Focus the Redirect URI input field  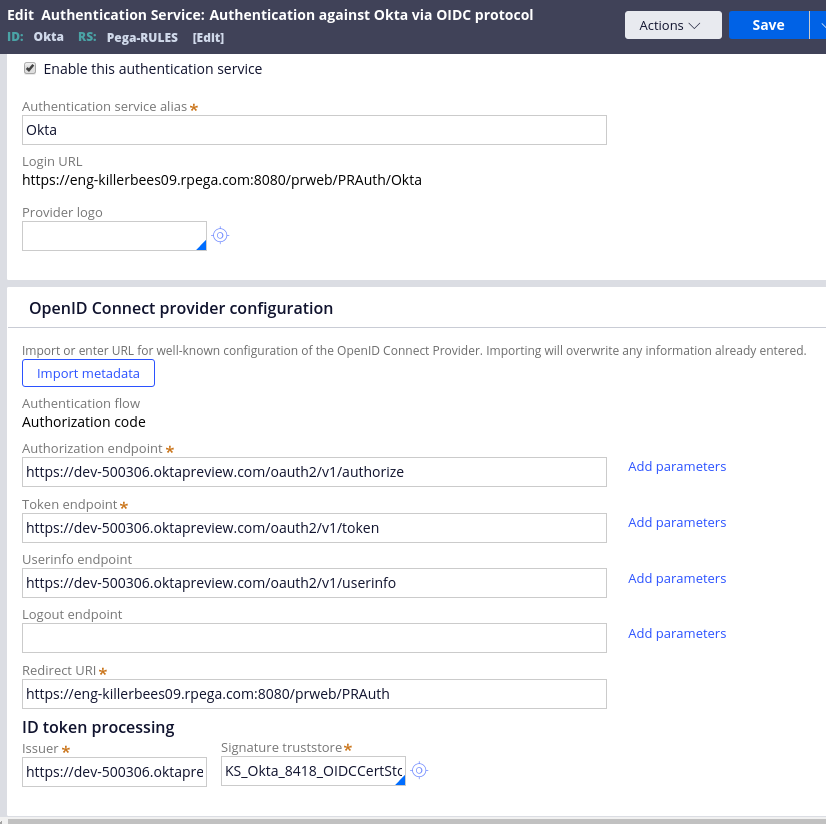[x=314, y=694]
